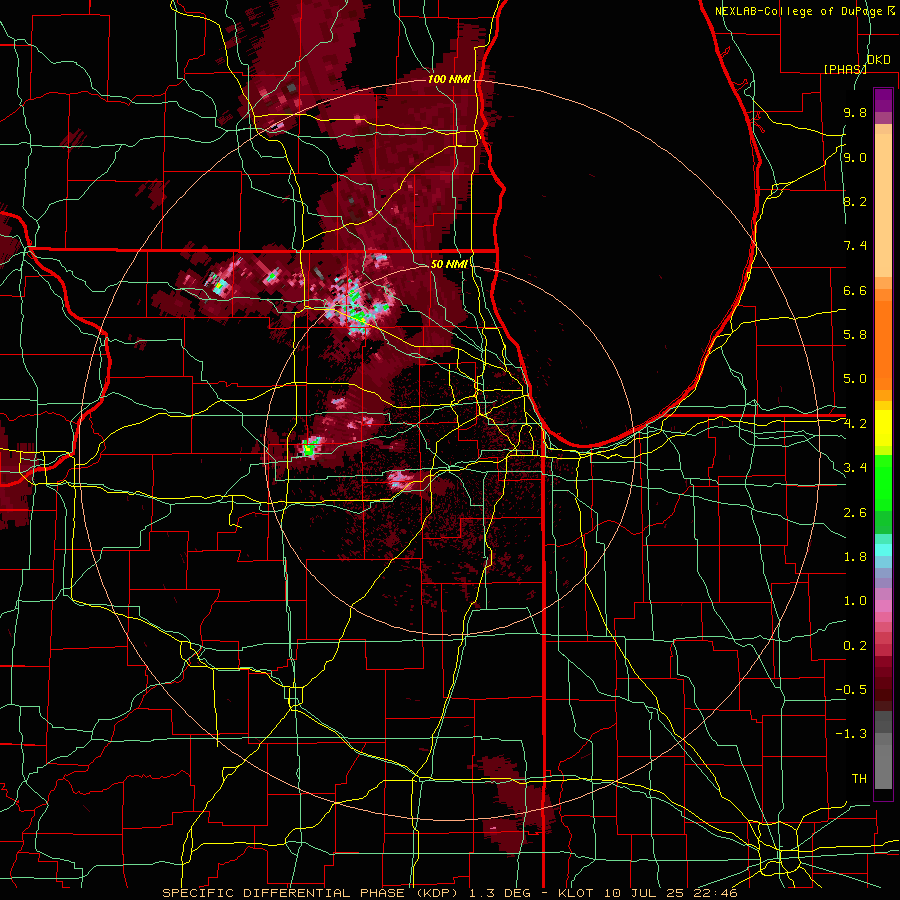
Task: Click the -1.3 scale value
Action: 851,734
